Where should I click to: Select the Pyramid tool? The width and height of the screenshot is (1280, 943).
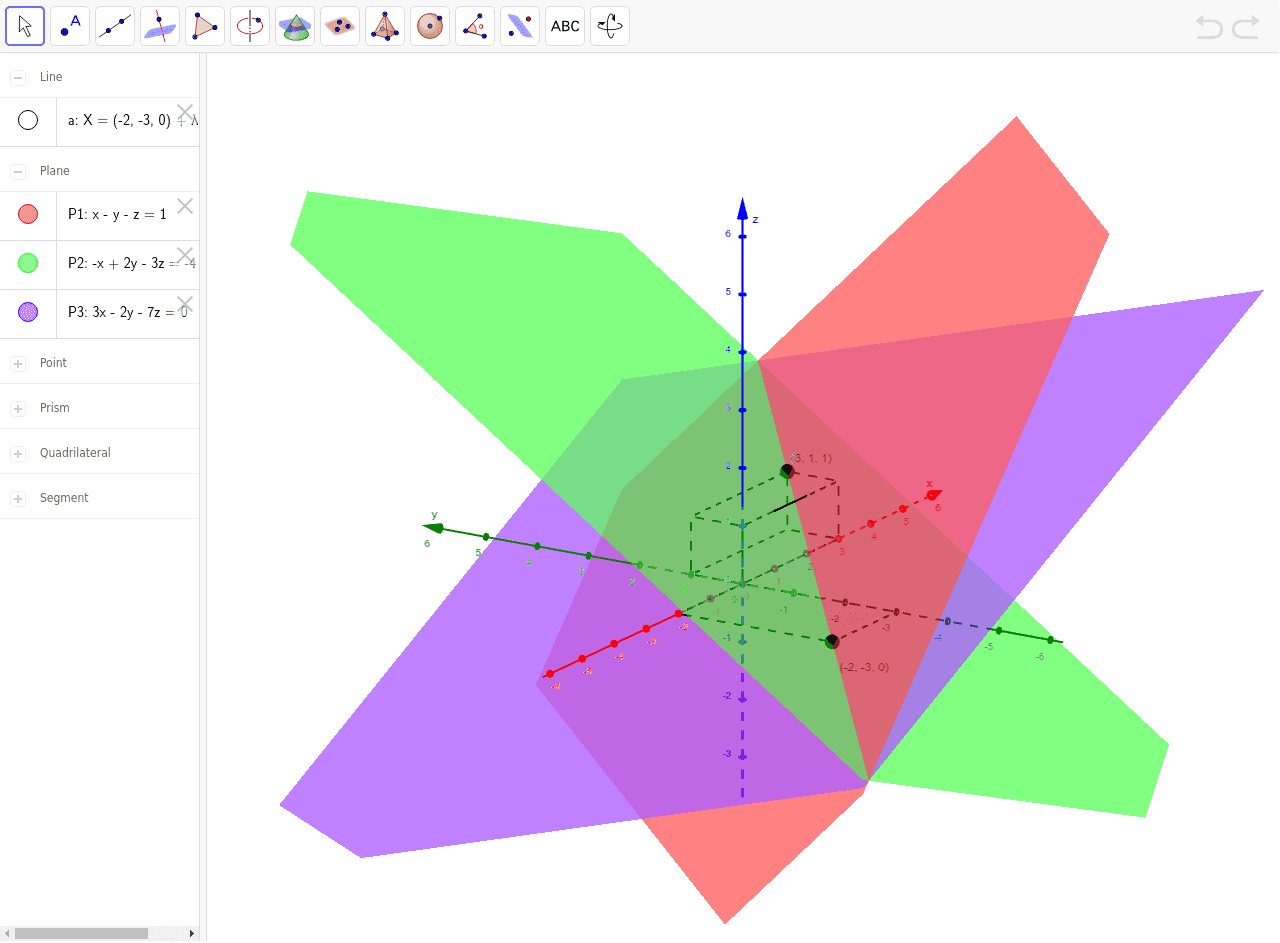(384, 25)
